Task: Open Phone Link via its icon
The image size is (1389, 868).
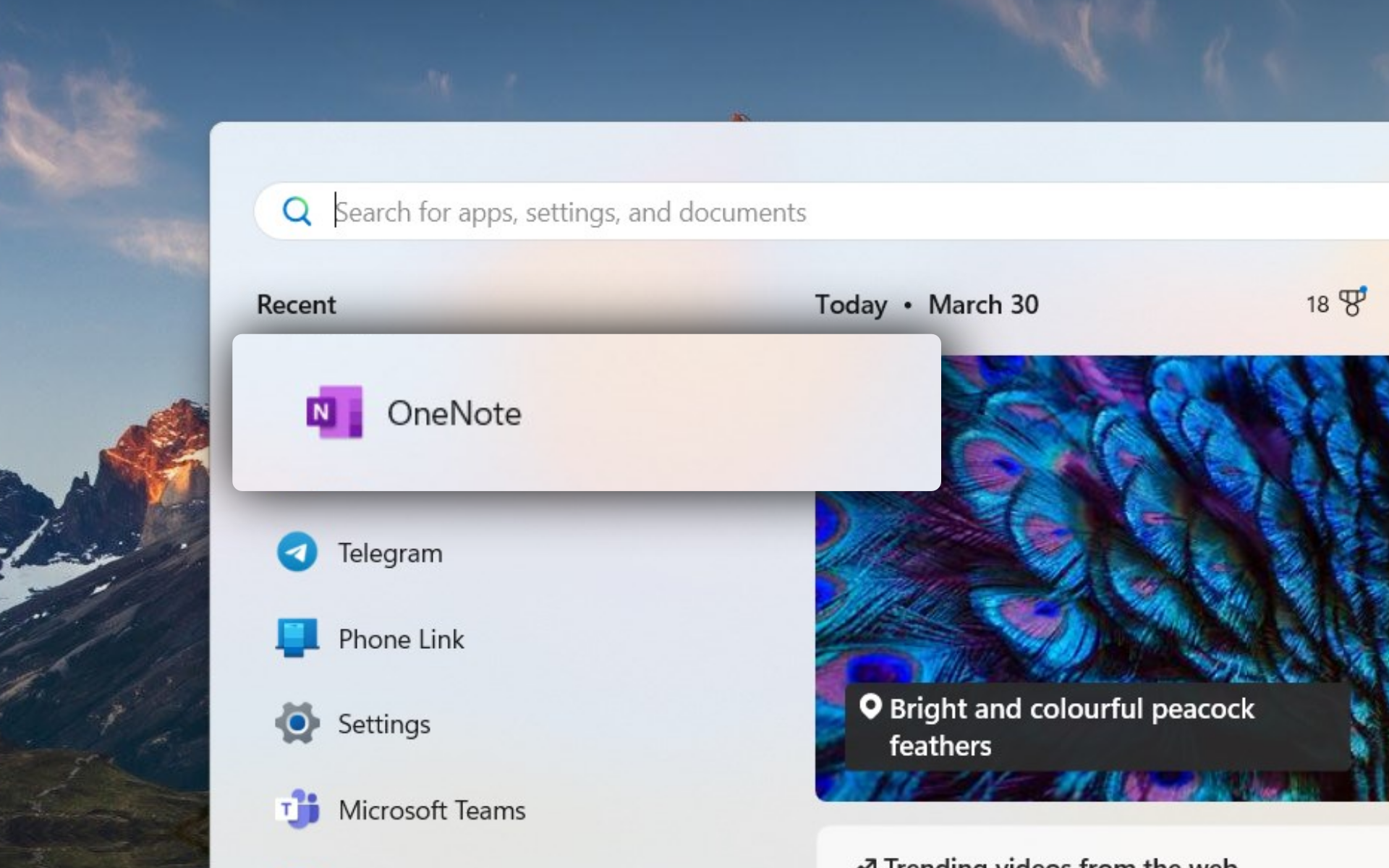Action: pyautogui.click(x=297, y=638)
